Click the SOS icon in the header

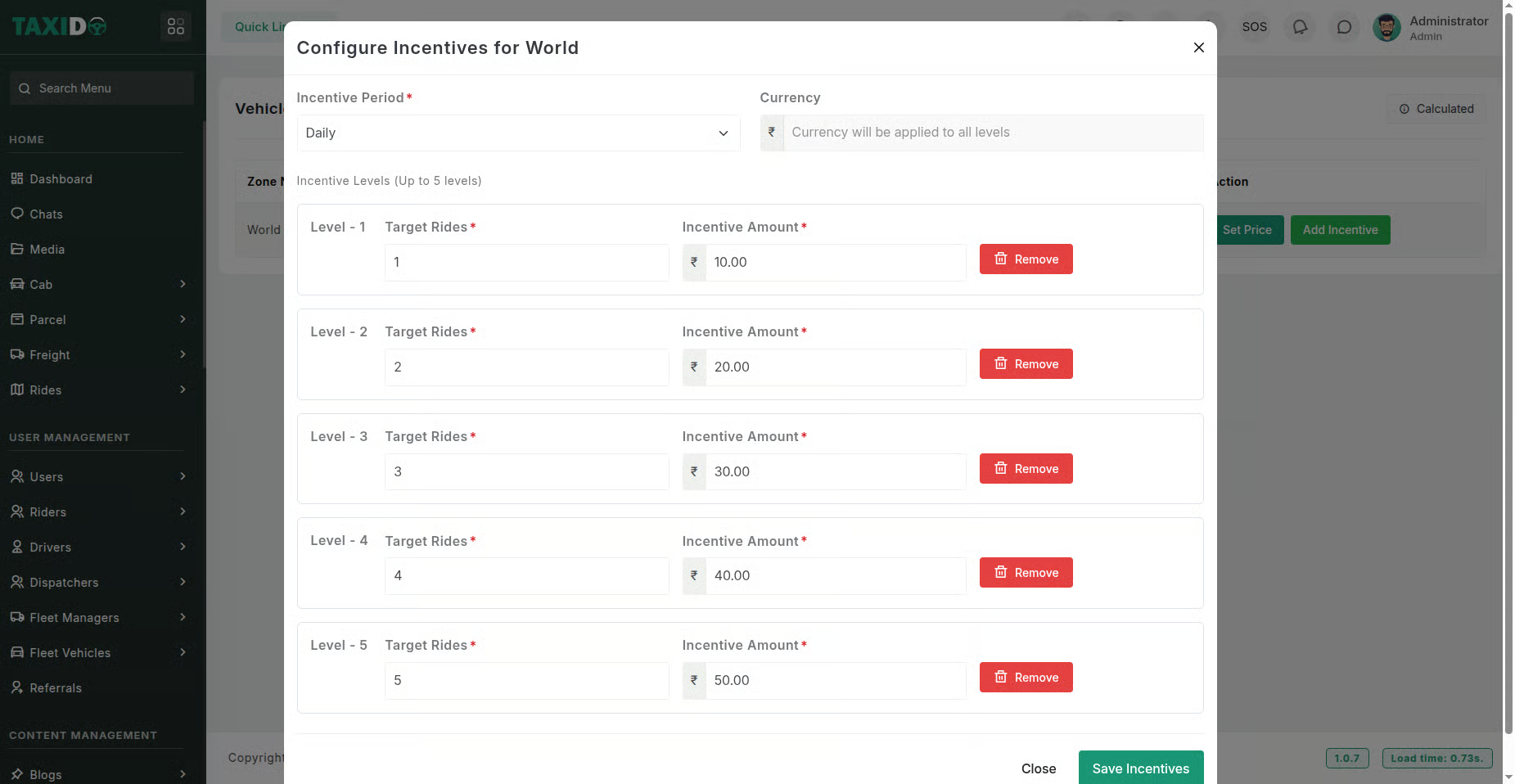(x=1254, y=27)
